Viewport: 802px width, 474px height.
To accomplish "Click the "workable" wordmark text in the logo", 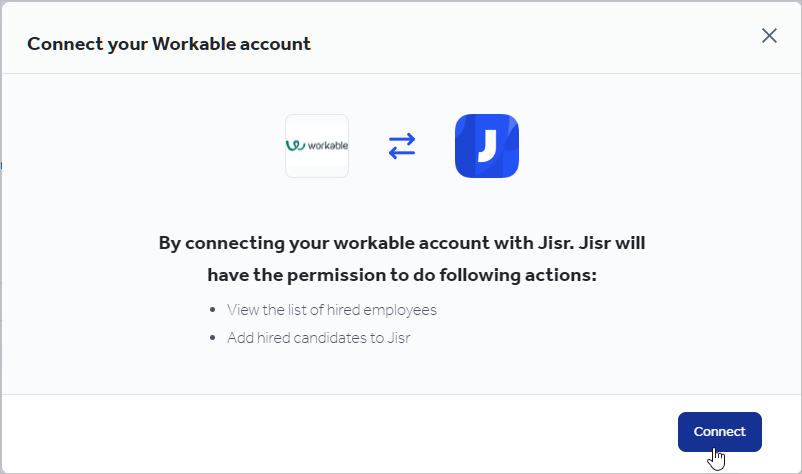I will click(327, 146).
